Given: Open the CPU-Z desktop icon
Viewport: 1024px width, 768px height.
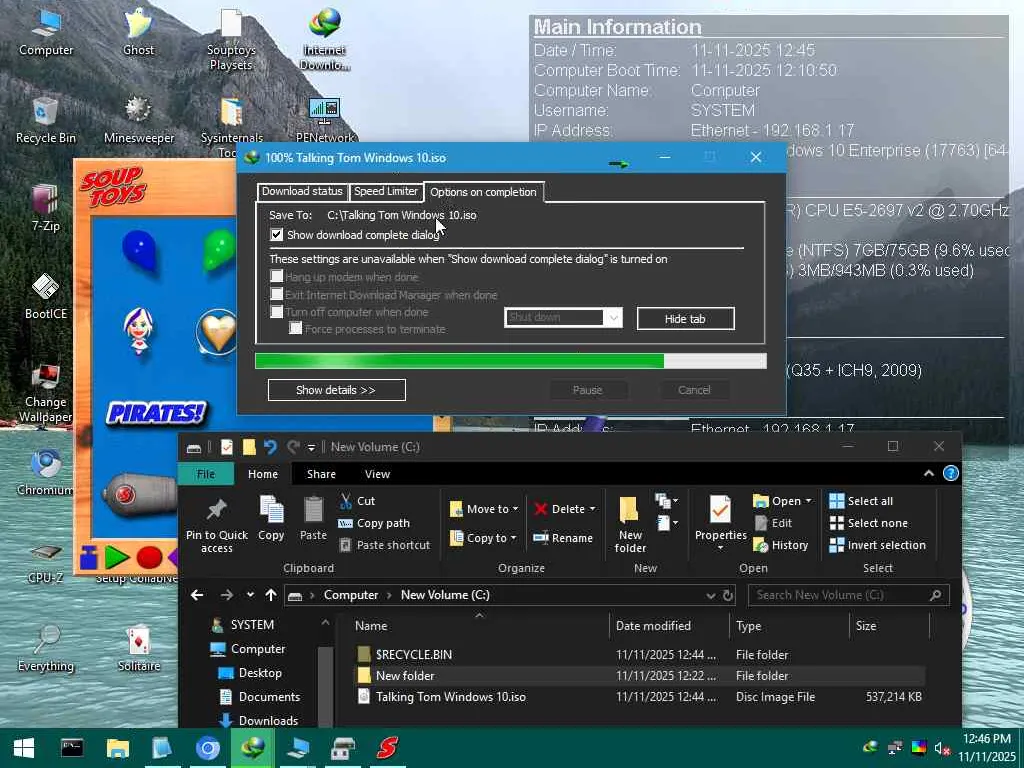Looking at the screenshot, I should point(45,562).
